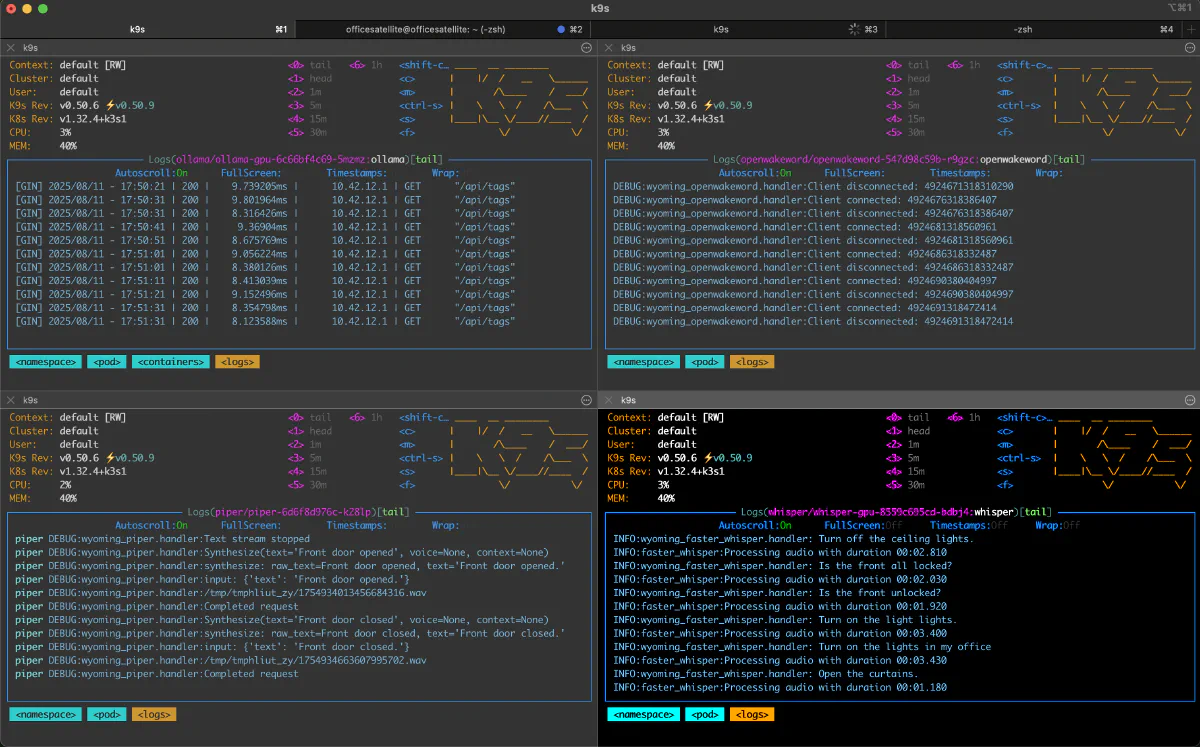Switch to the -zsh tab ⌘4
The width and height of the screenshot is (1200, 747).
click(x=1034, y=29)
